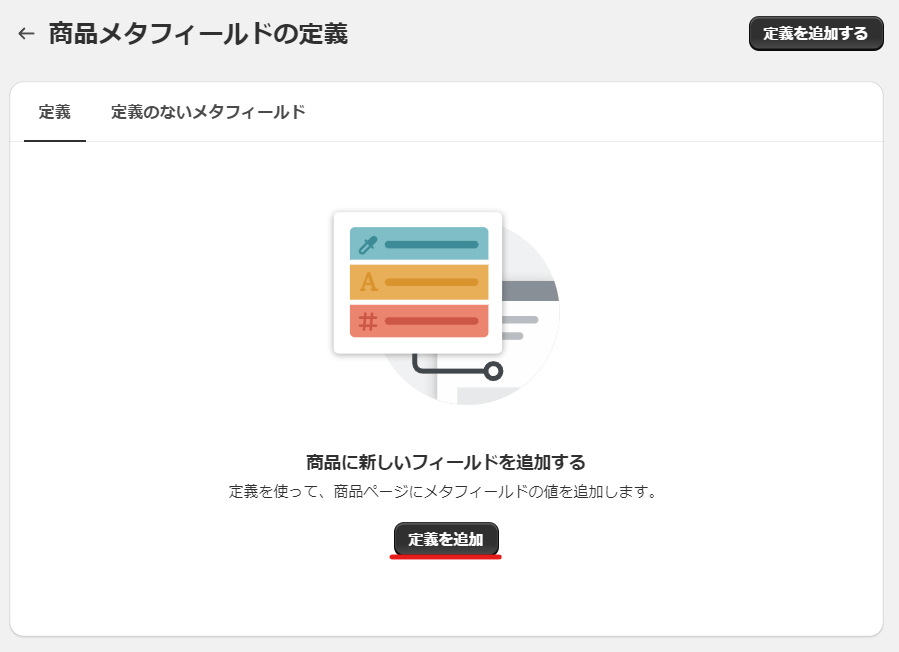Click the page title 商品メタフィールドの定義
Screen dimensions: 899x652
coord(198,33)
